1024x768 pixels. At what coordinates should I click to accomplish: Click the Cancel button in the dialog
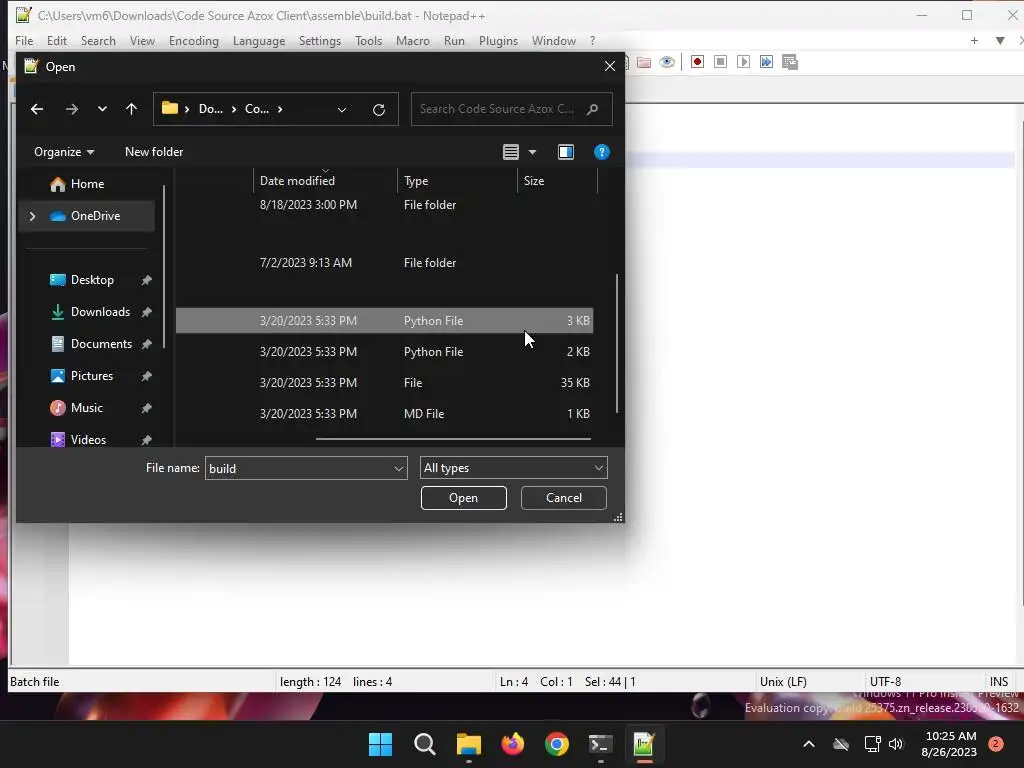[564, 498]
